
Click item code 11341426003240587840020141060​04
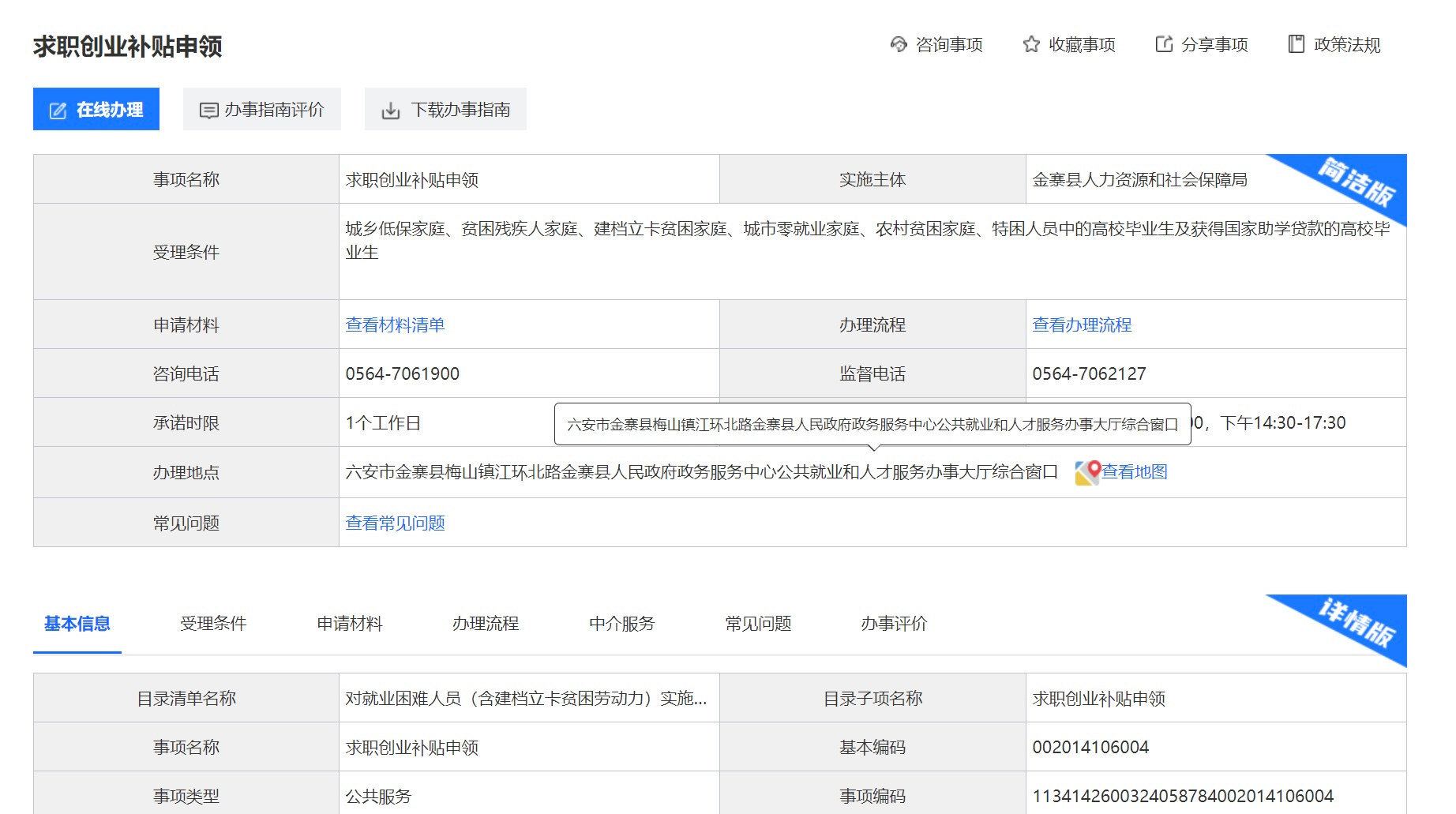(x=1183, y=796)
